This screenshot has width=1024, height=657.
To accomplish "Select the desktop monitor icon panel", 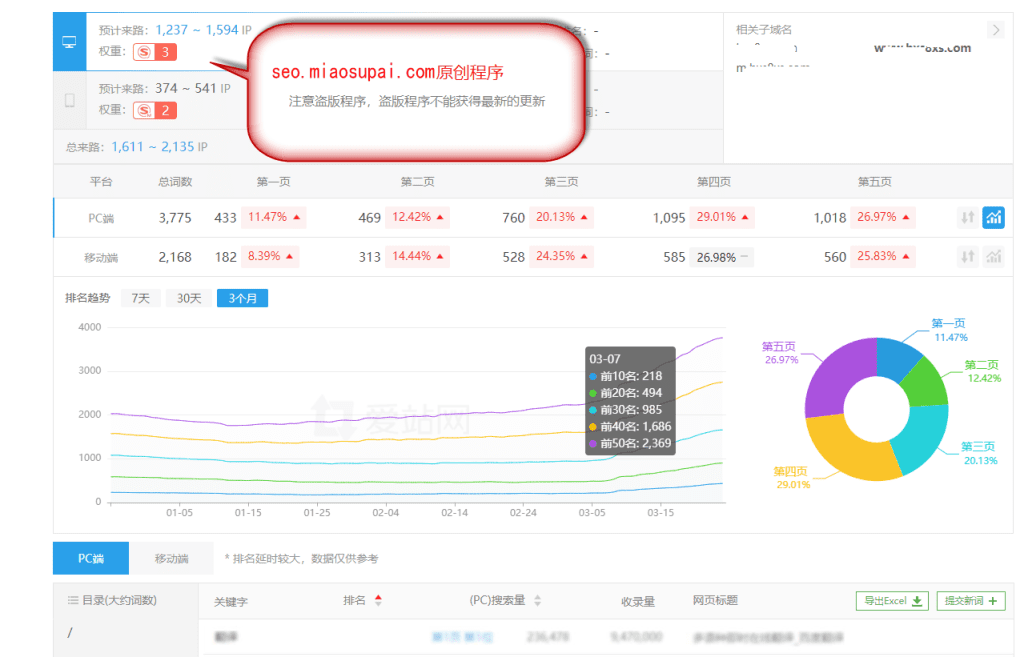I will (x=69, y=42).
